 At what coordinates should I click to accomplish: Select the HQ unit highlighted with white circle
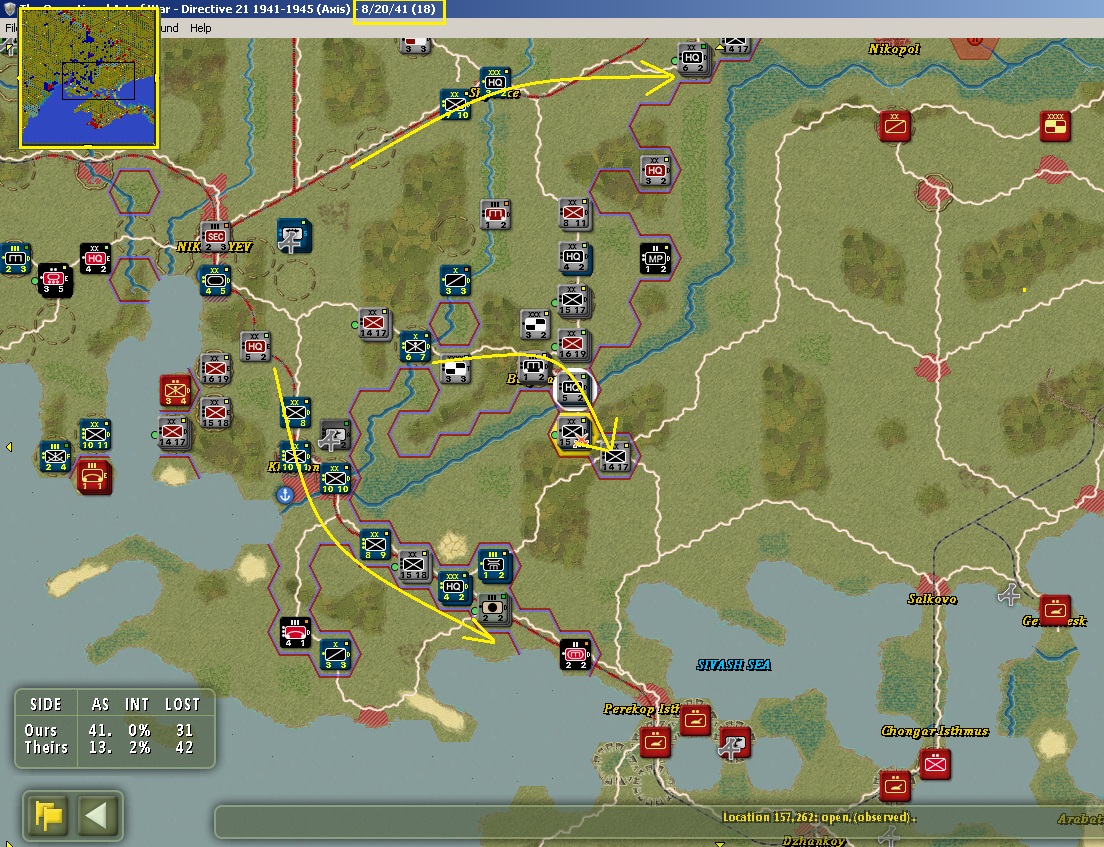(573, 389)
